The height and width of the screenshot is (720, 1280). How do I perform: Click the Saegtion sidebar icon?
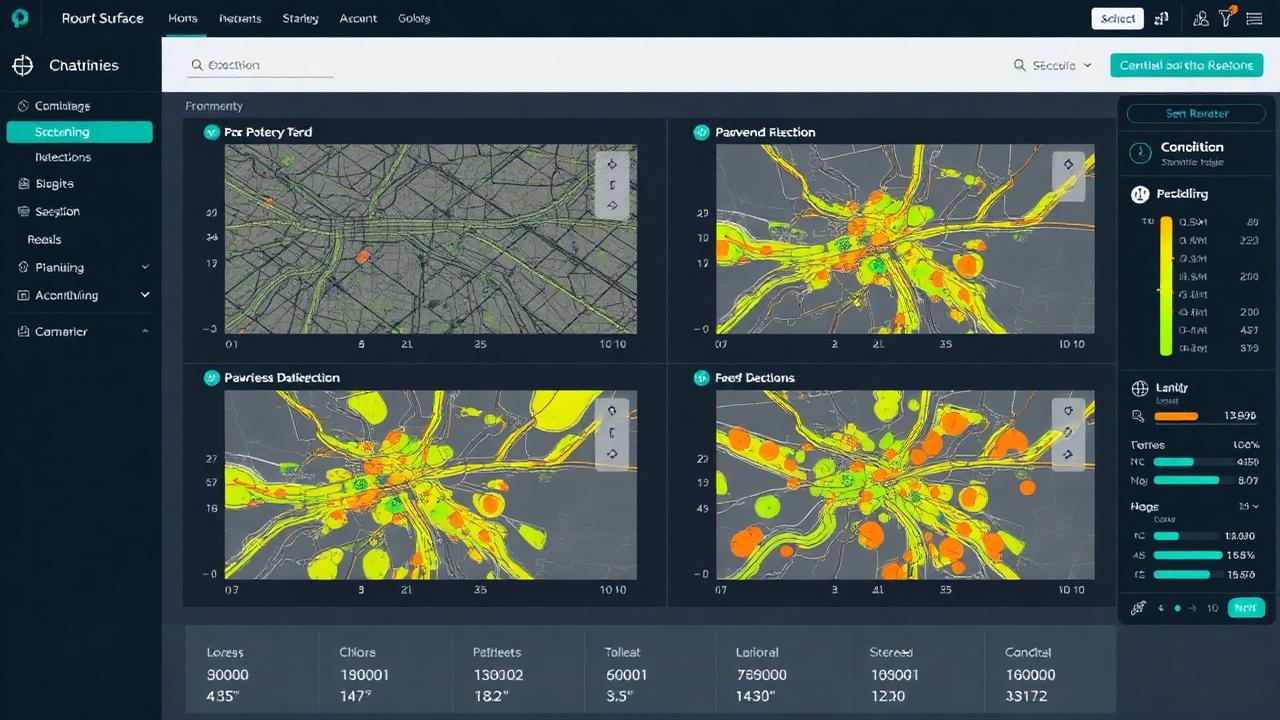click(x=23, y=212)
